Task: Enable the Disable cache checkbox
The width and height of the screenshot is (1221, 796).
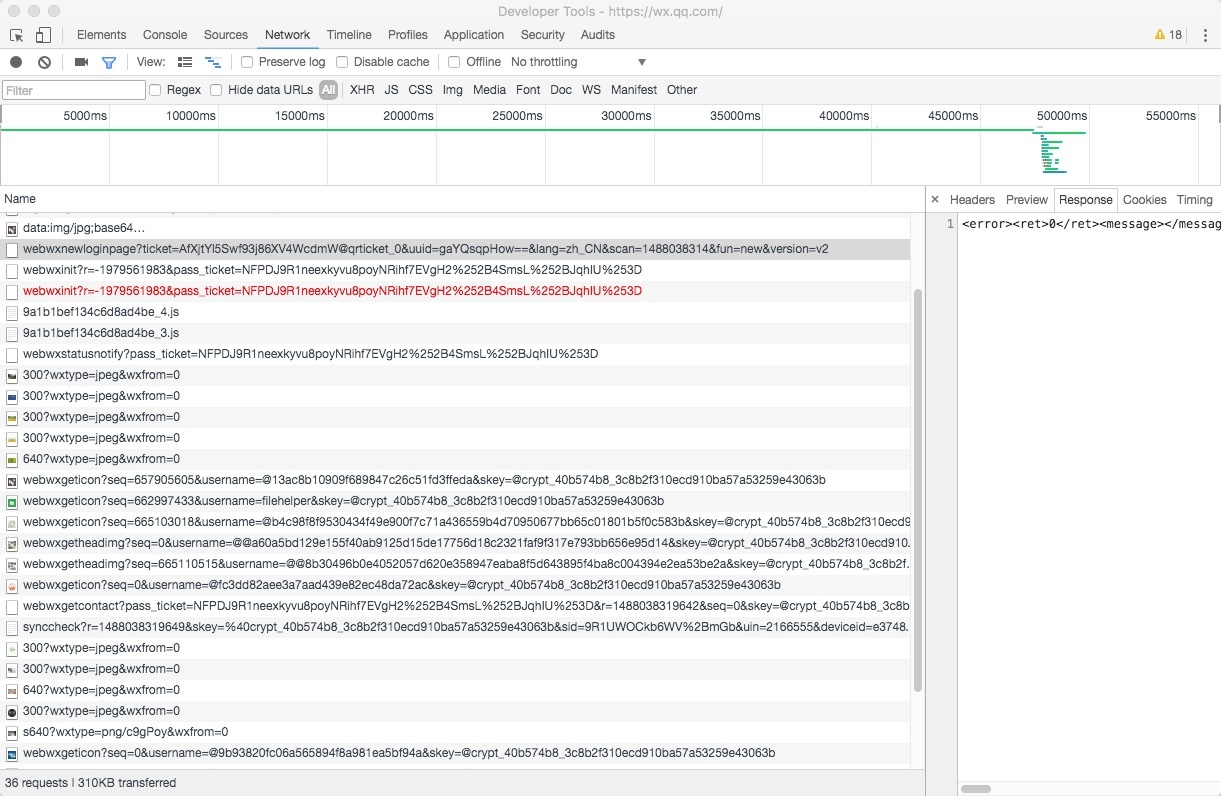Action: [x=342, y=62]
